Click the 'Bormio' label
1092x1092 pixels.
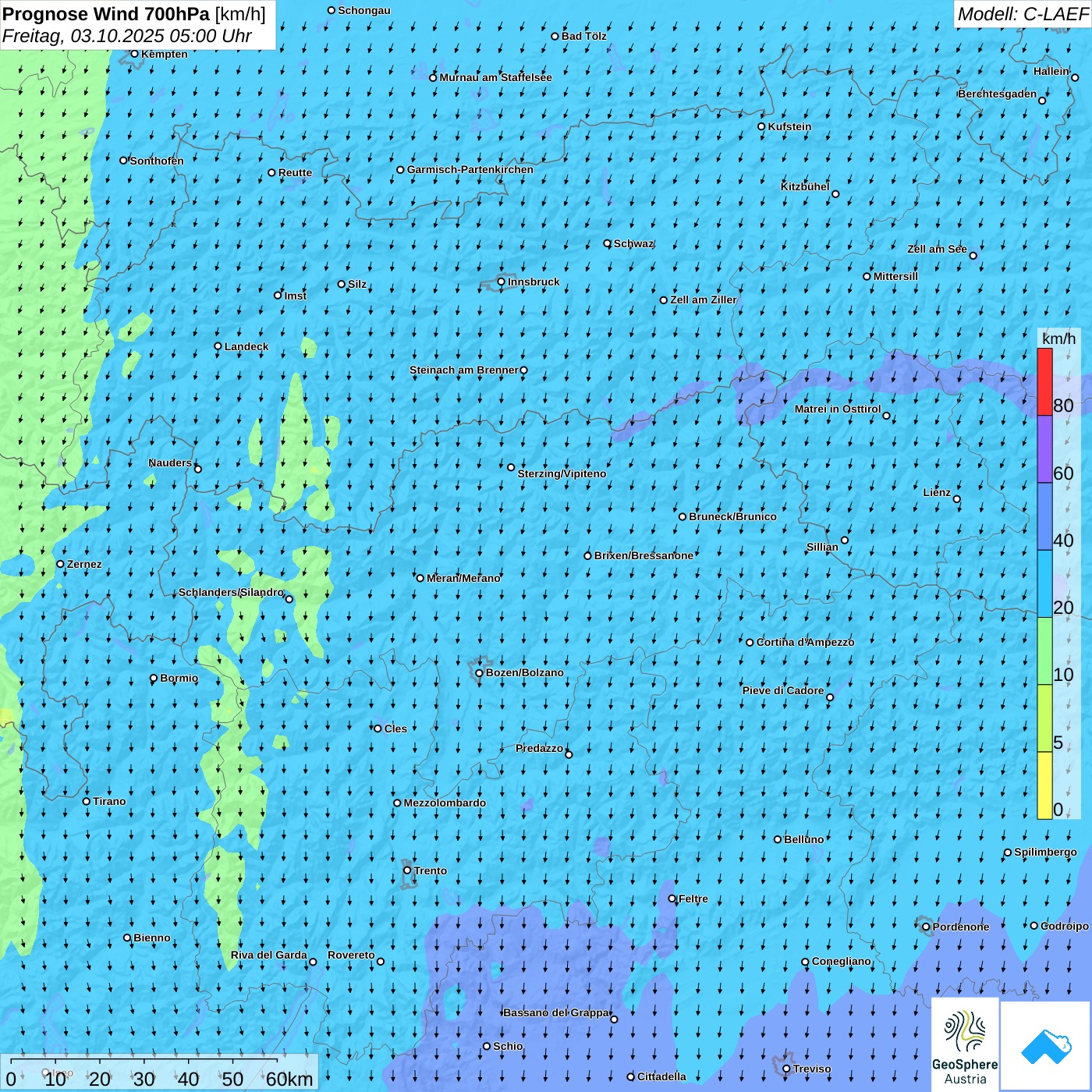point(179,678)
